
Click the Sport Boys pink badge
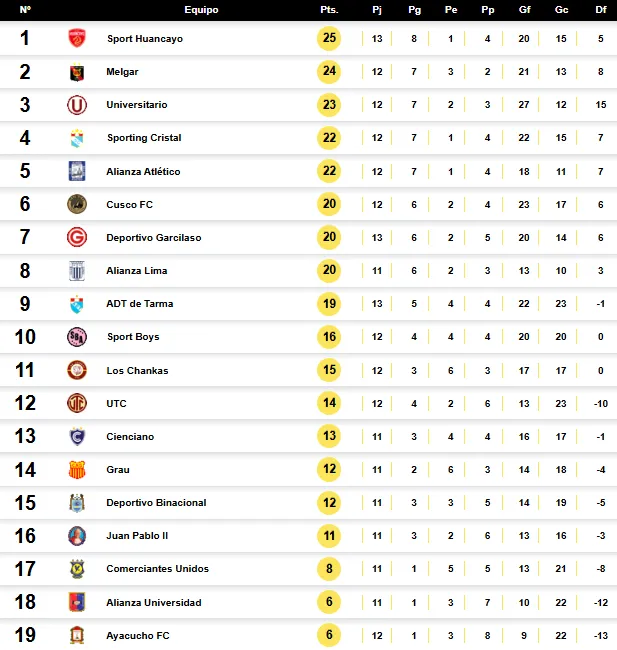tap(77, 337)
